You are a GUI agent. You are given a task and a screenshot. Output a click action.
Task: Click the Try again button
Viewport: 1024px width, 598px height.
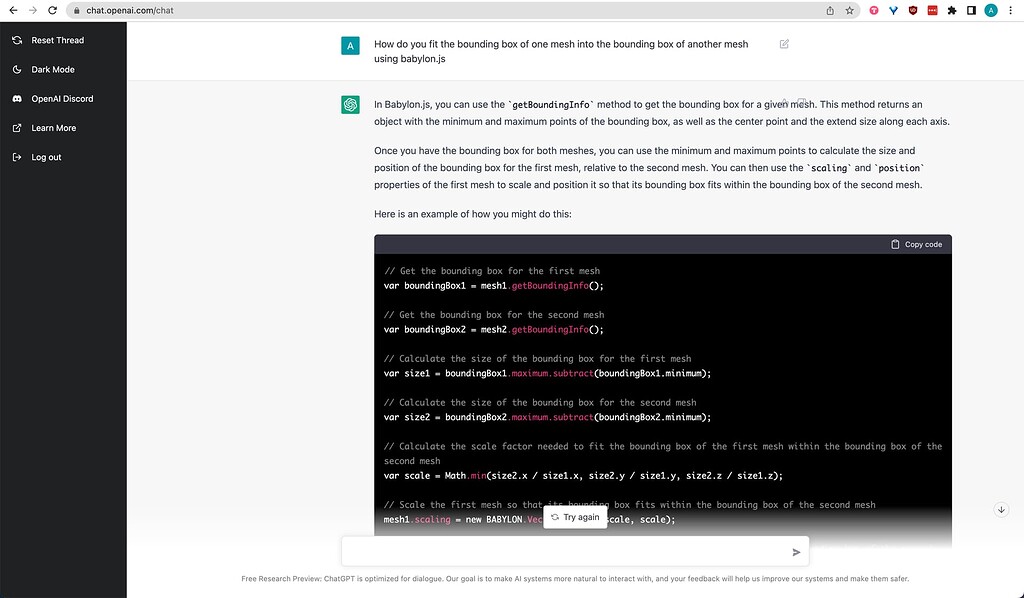[x=575, y=517]
